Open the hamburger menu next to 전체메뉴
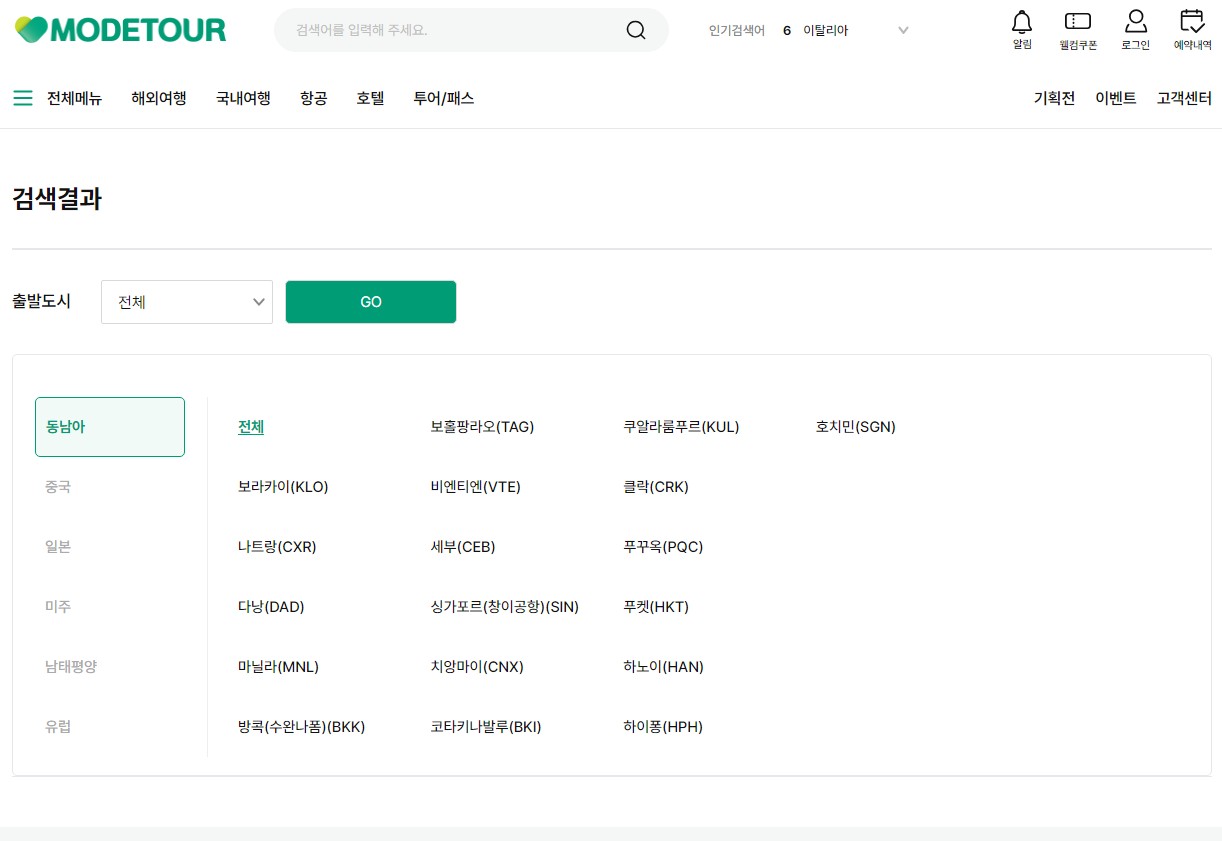Screen dimensions: 1222x841 tap(22, 98)
